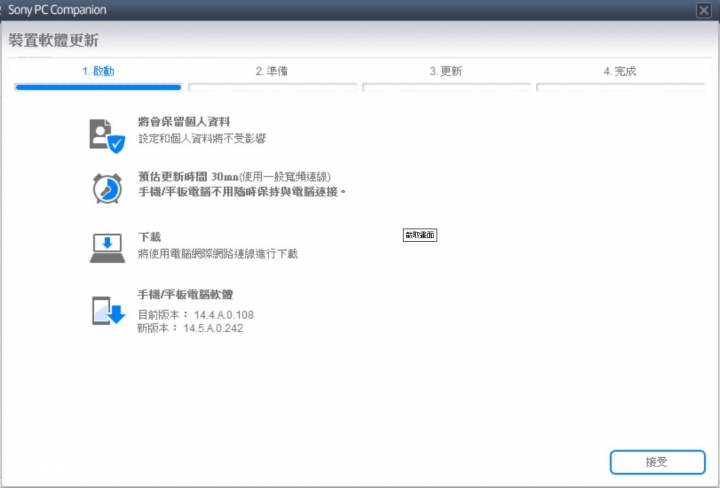Click the filled blue progress bar under 啟動
The image size is (720, 488).
click(x=98, y=87)
